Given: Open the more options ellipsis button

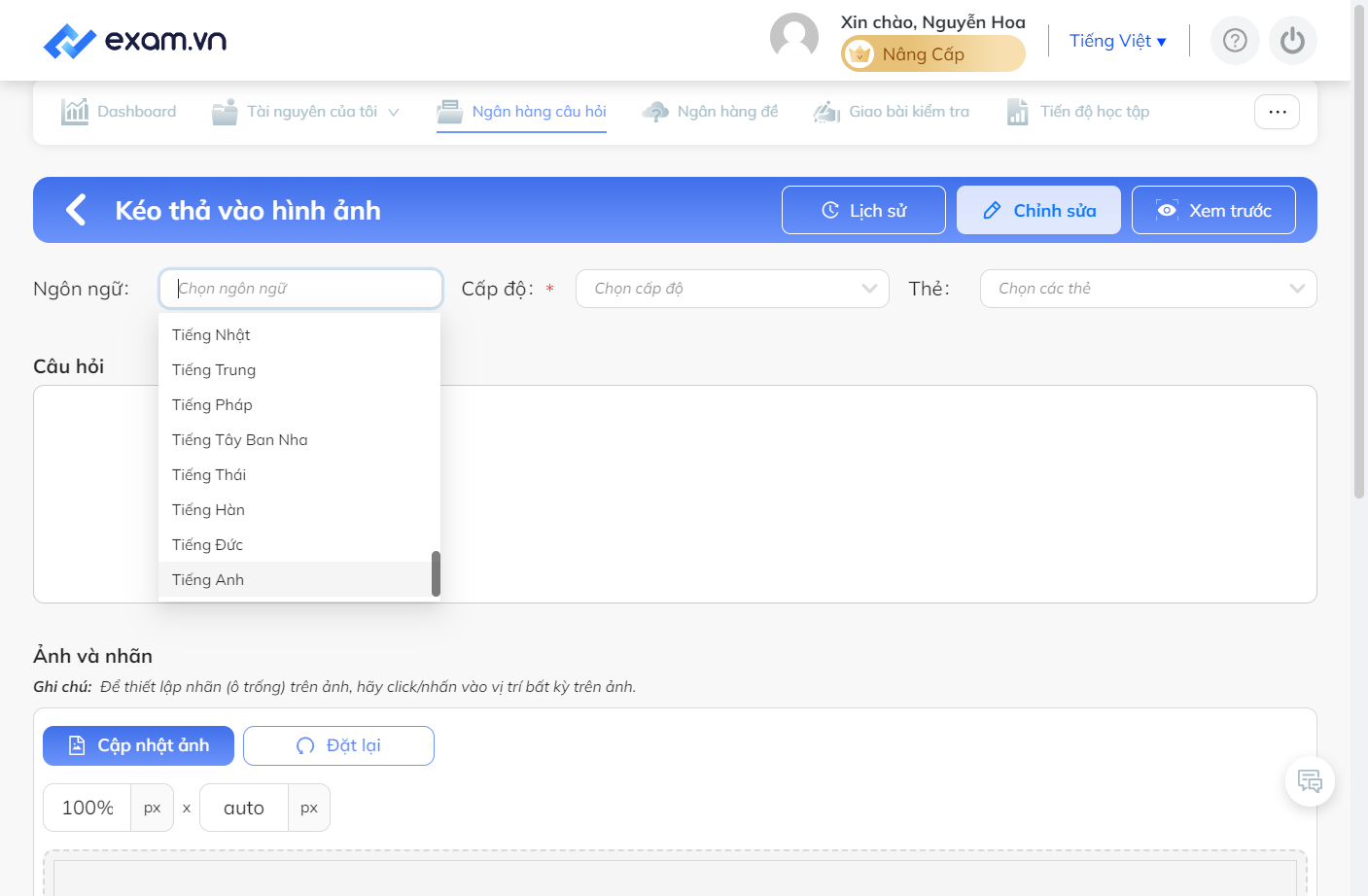Looking at the screenshot, I should click(1277, 112).
